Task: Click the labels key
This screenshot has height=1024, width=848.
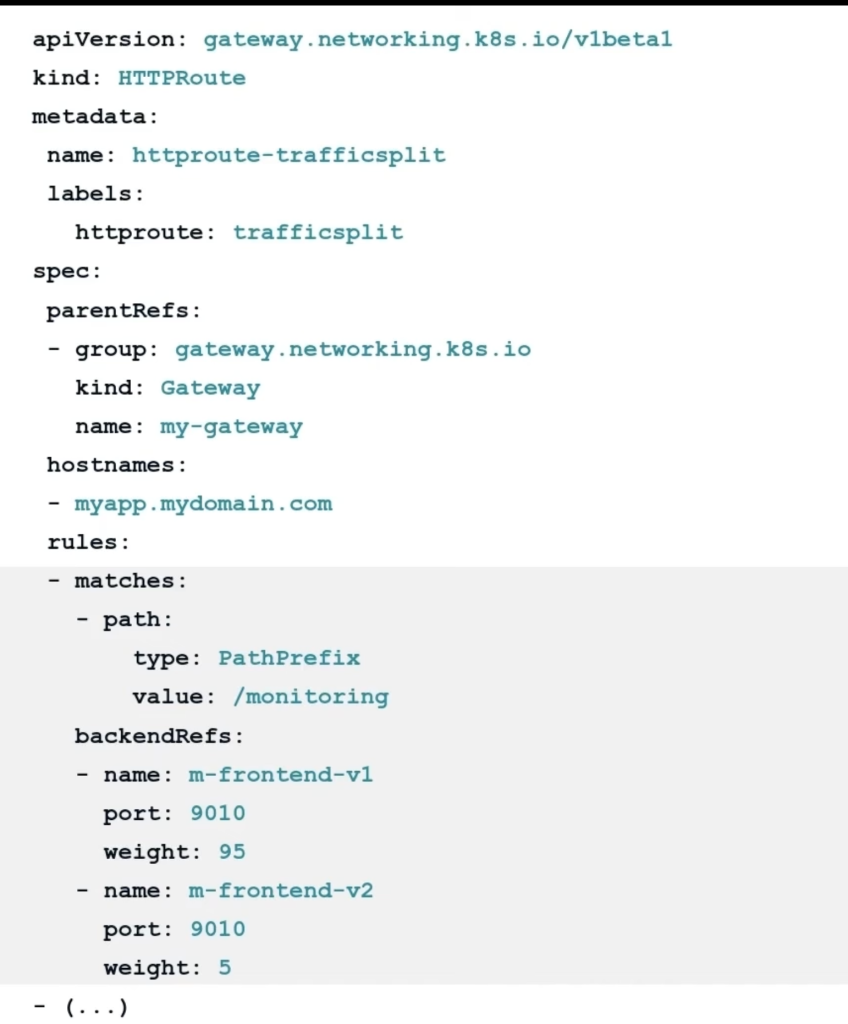Action: [x=95, y=194]
